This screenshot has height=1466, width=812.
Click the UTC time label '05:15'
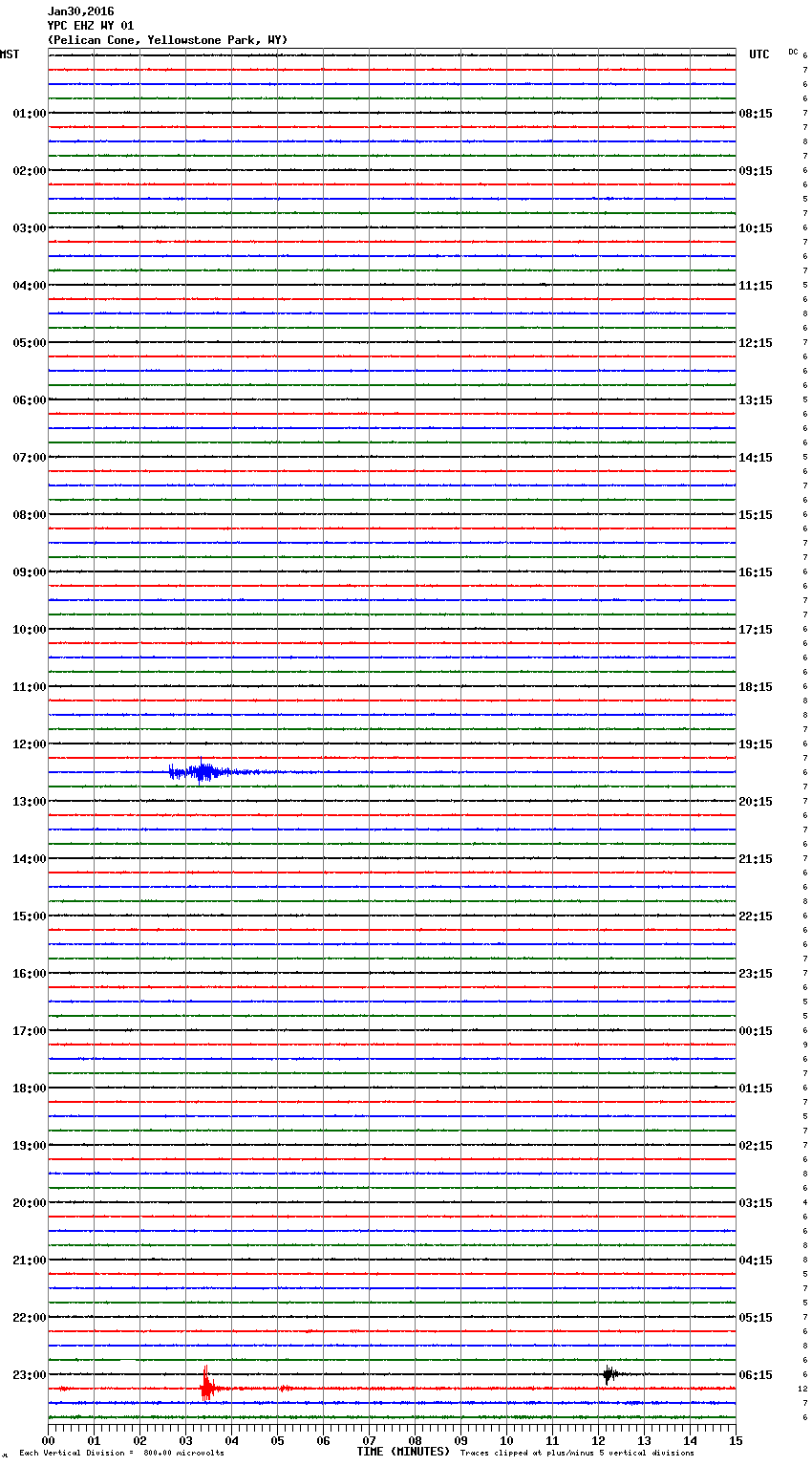(x=756, y=1318)
